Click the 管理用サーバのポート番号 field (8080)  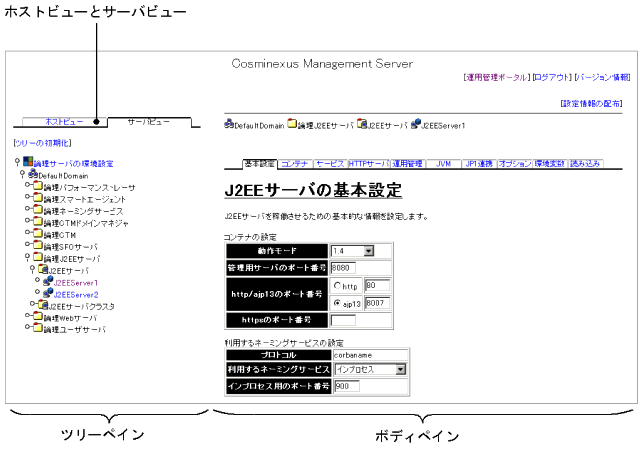pyautogui.click(x=343, y=268)
